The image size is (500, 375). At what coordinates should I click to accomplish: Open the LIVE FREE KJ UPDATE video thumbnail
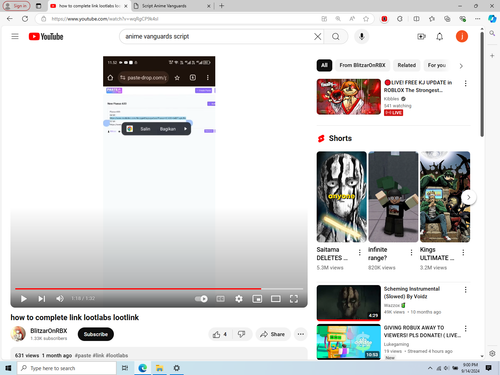(349, 97)
